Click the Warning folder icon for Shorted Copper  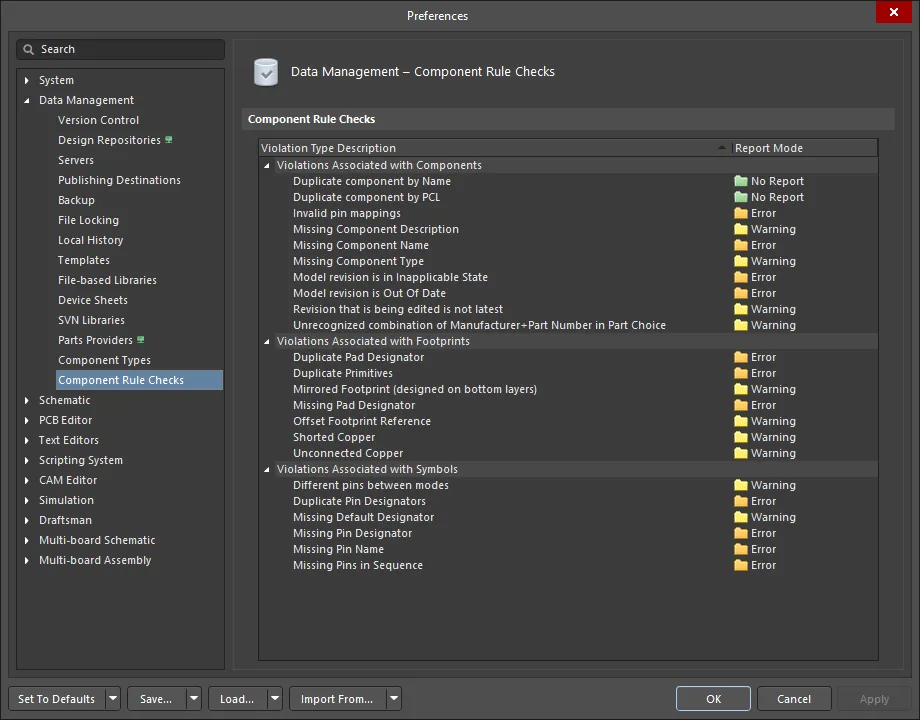740,437
